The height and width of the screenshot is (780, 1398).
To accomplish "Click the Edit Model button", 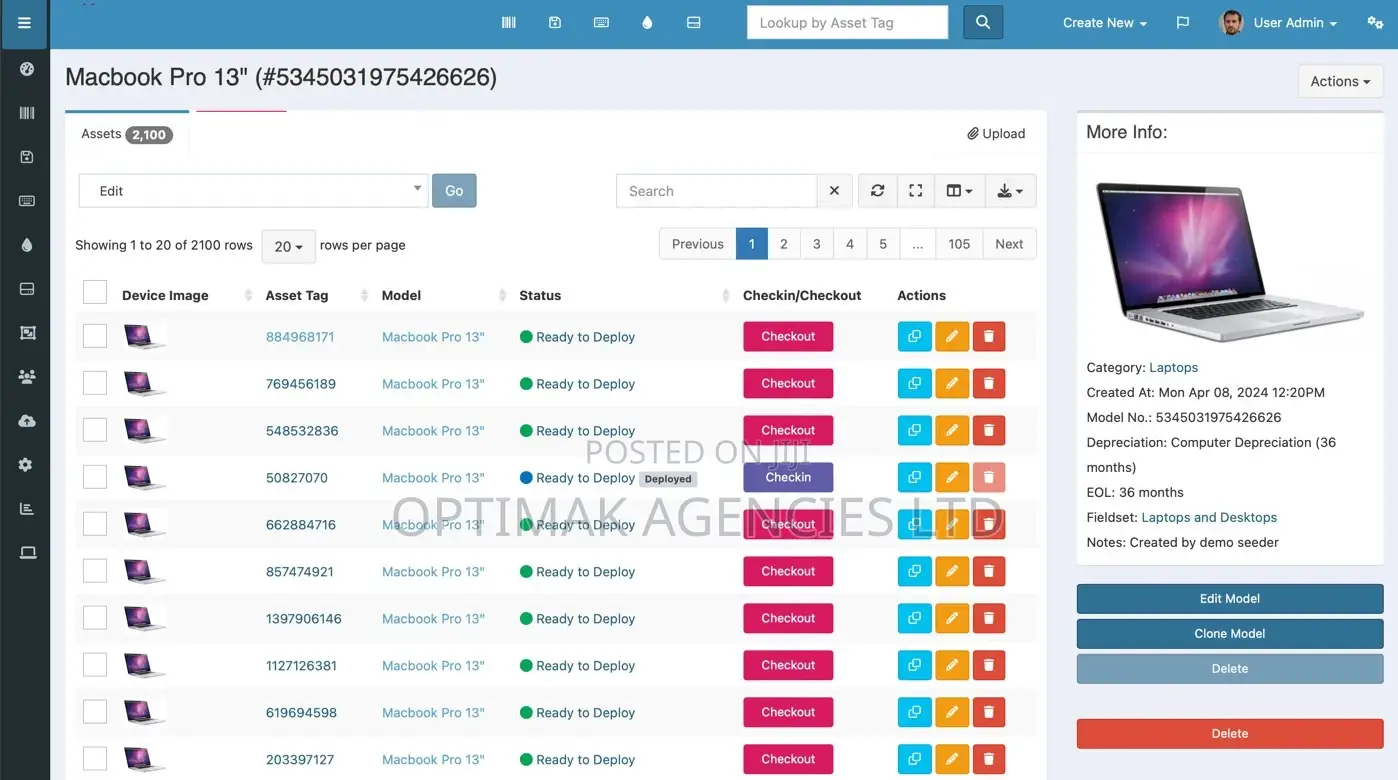I will (x=1230, y=599).
